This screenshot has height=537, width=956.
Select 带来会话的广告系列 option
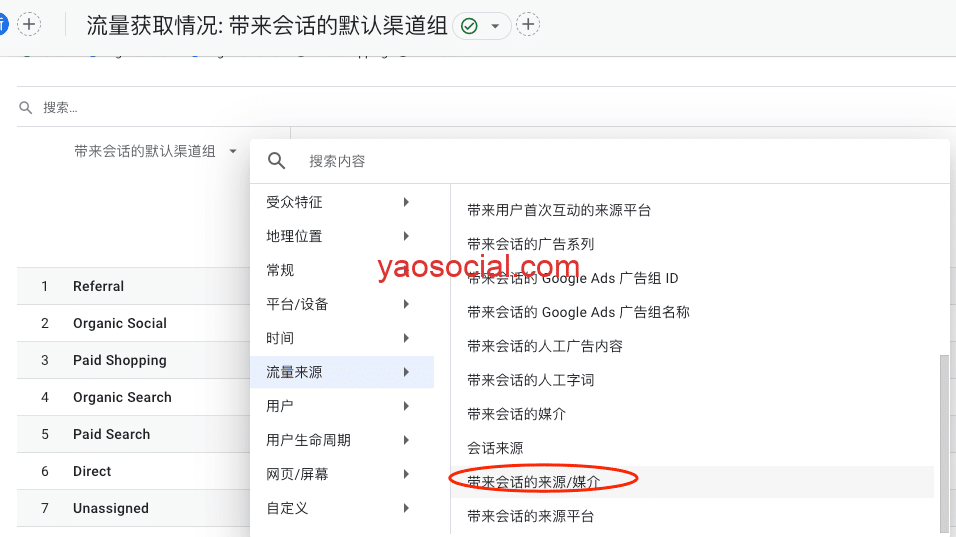tap(530, 244)
